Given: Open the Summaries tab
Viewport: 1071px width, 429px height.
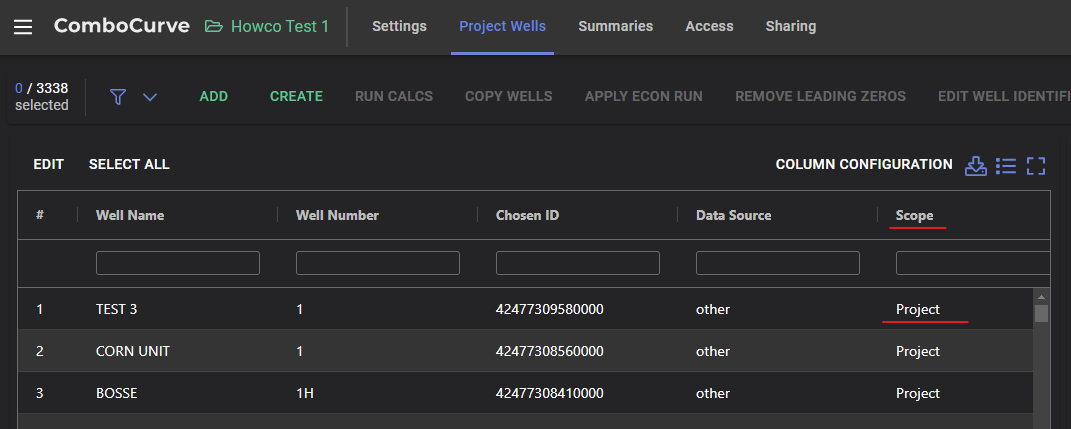Looking at the screenshot, I should 615,27.
